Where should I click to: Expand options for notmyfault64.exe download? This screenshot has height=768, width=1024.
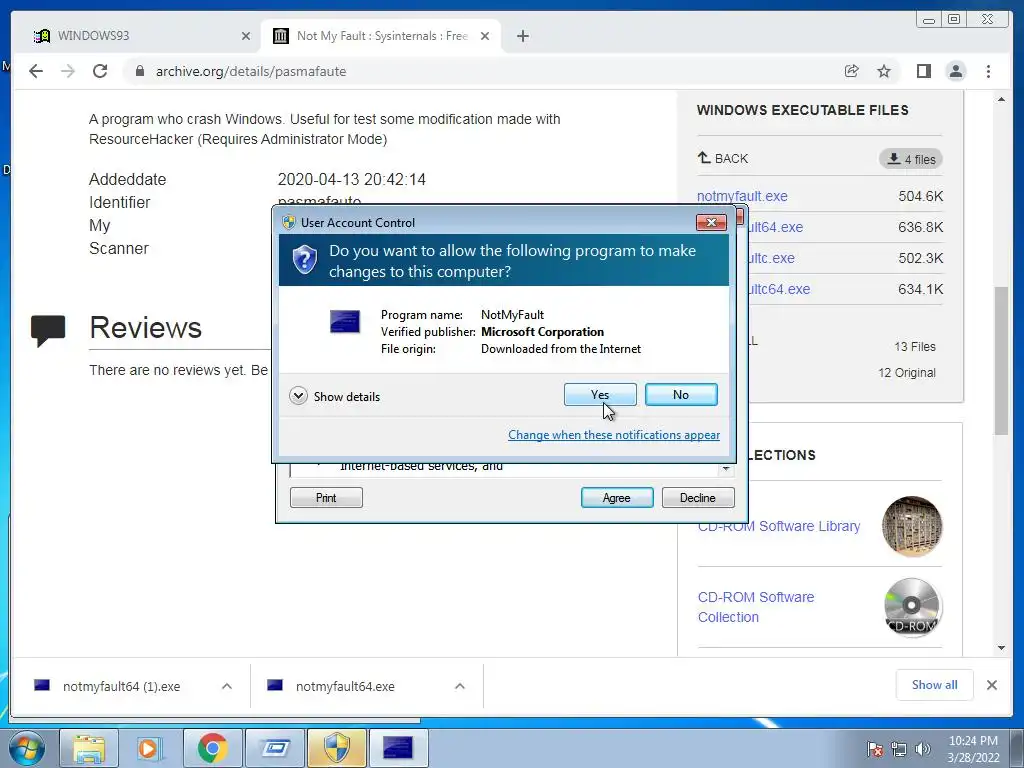tap(460, 686)
